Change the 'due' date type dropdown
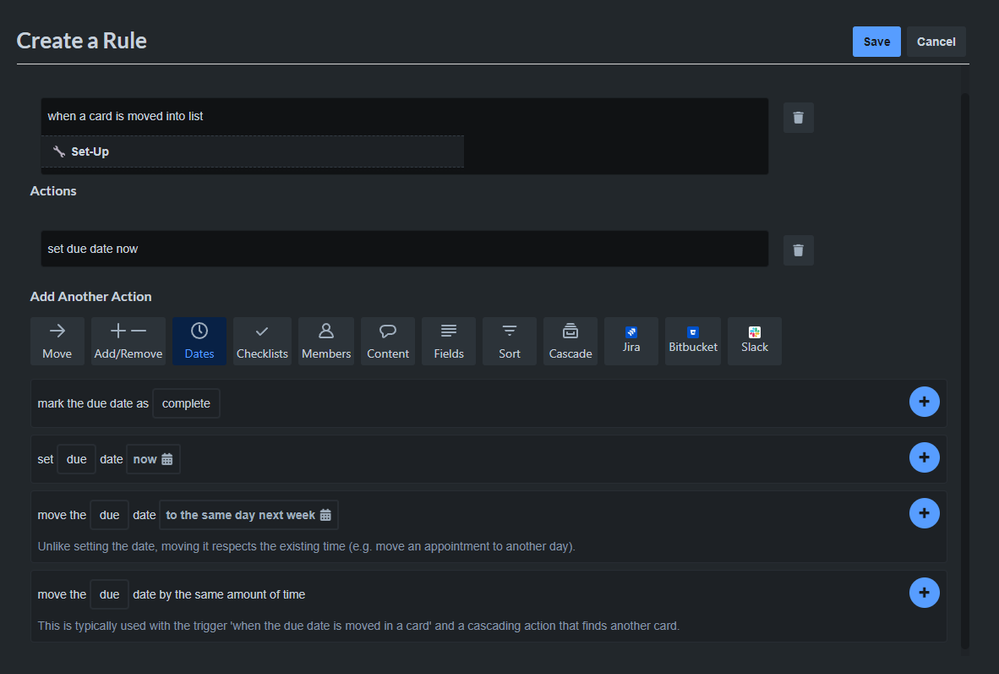 76,458
